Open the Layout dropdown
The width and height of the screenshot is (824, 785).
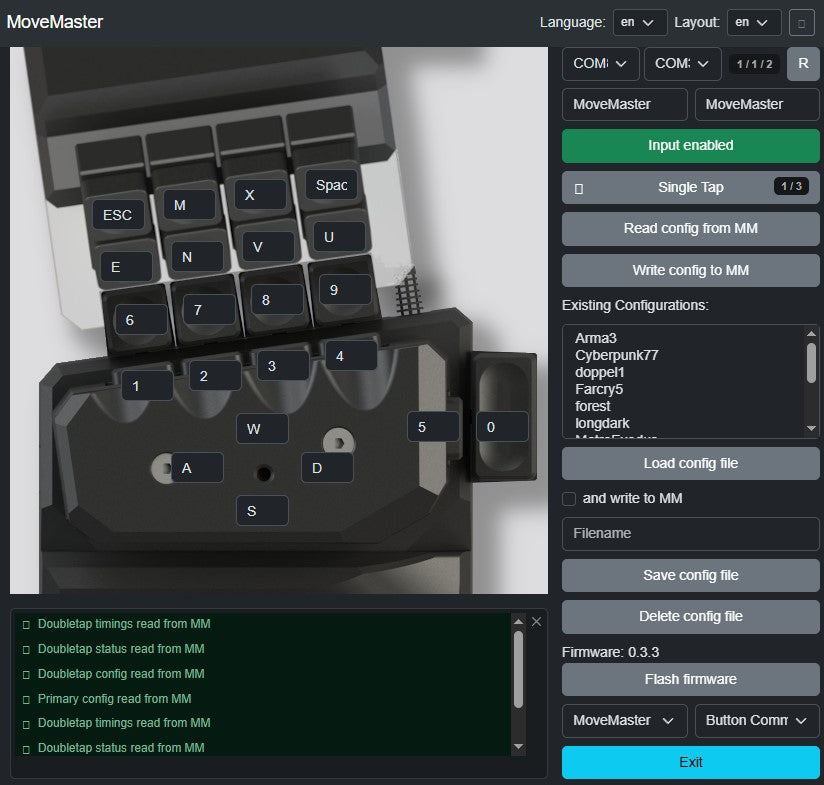pyautogui.click(x=754, y=23)
